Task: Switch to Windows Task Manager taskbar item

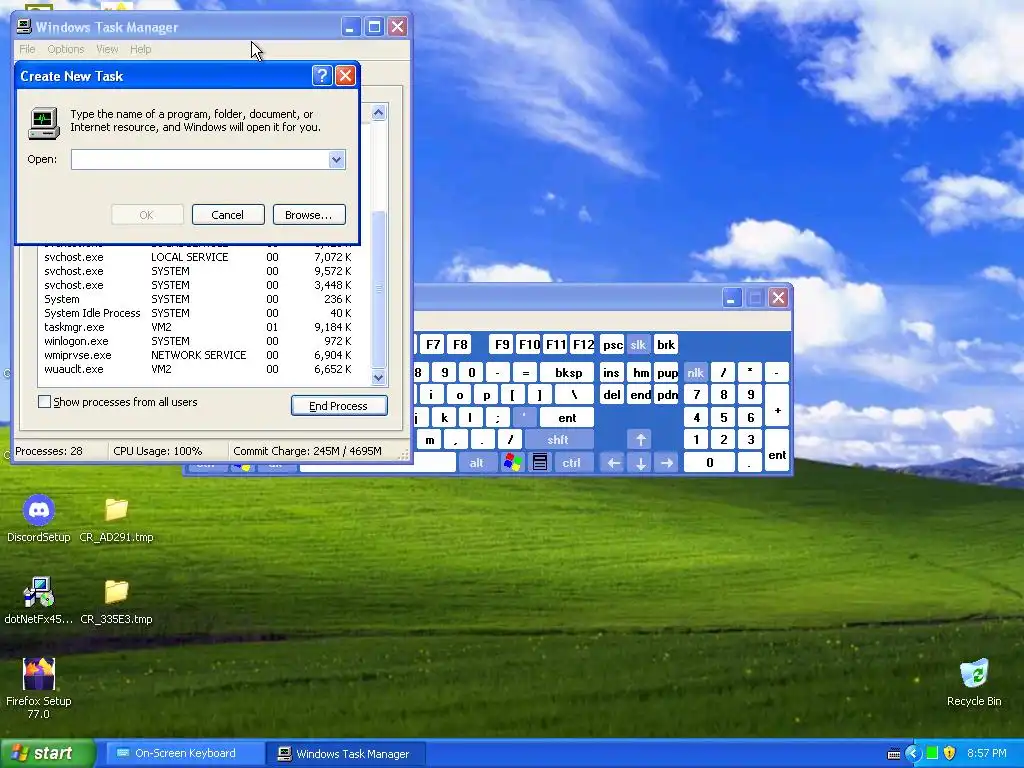Action: pyautogui.click(x=346, y=753)
